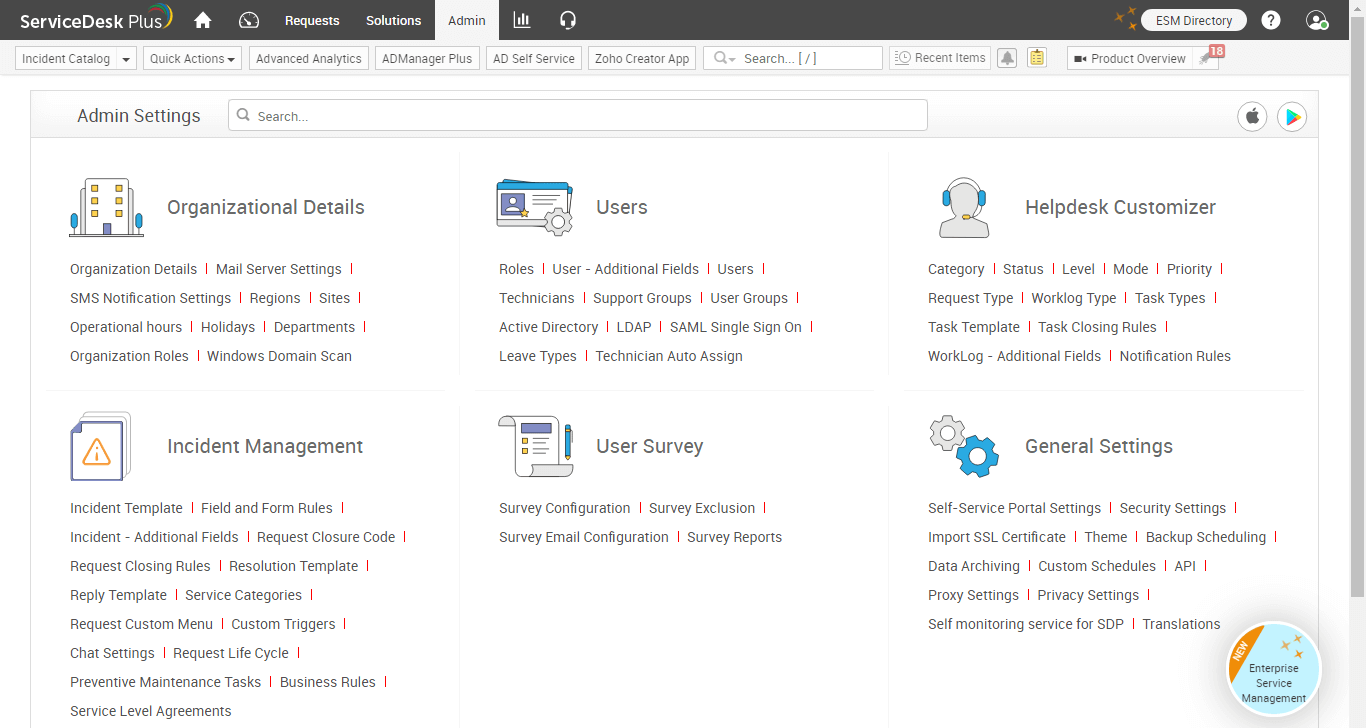Open Windows Domain Scan link
The height and width of the screenshot is (728, 1366).
279,356
